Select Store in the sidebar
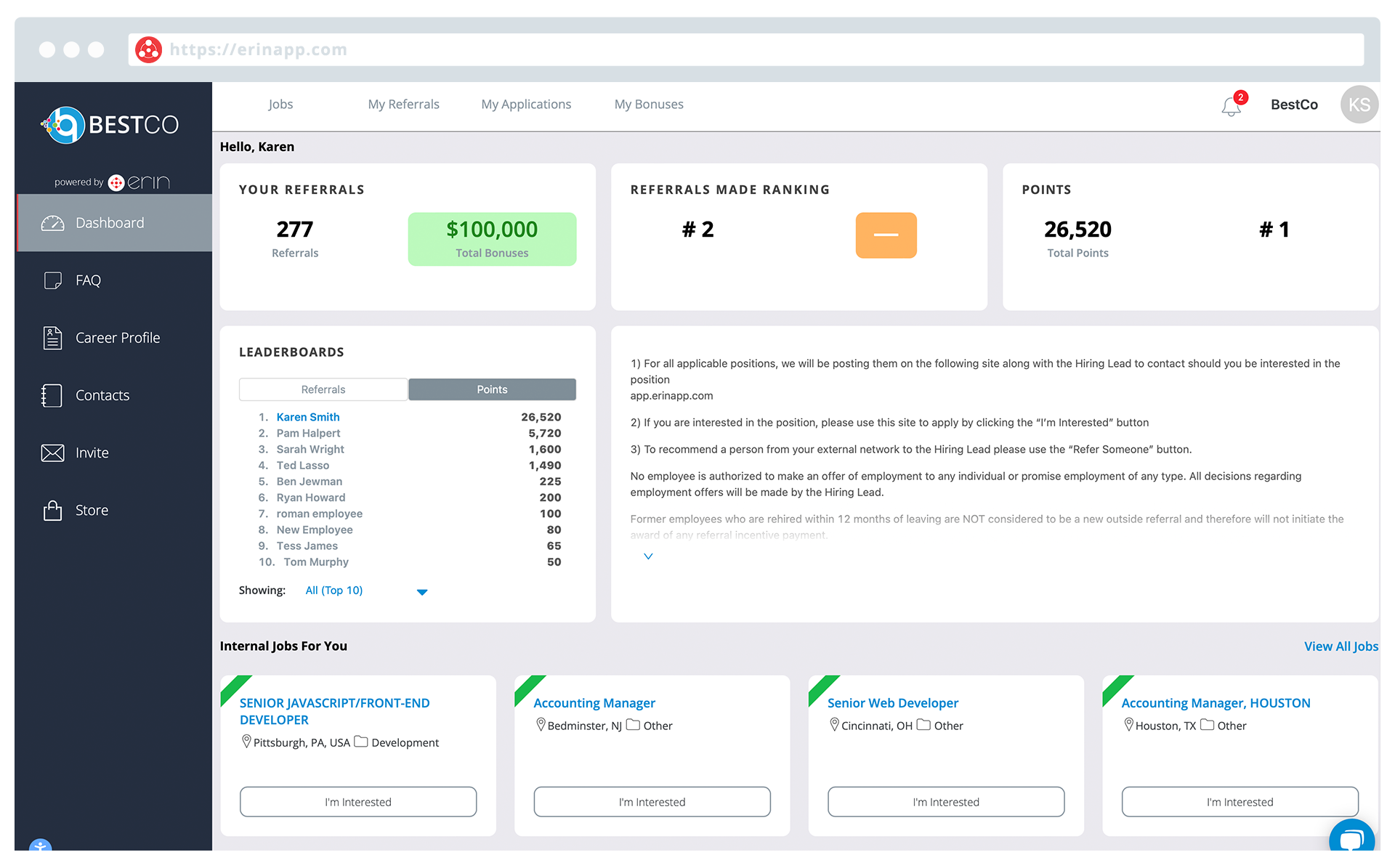The width and height of the screenshot is (1395, 868). point(114,511)
